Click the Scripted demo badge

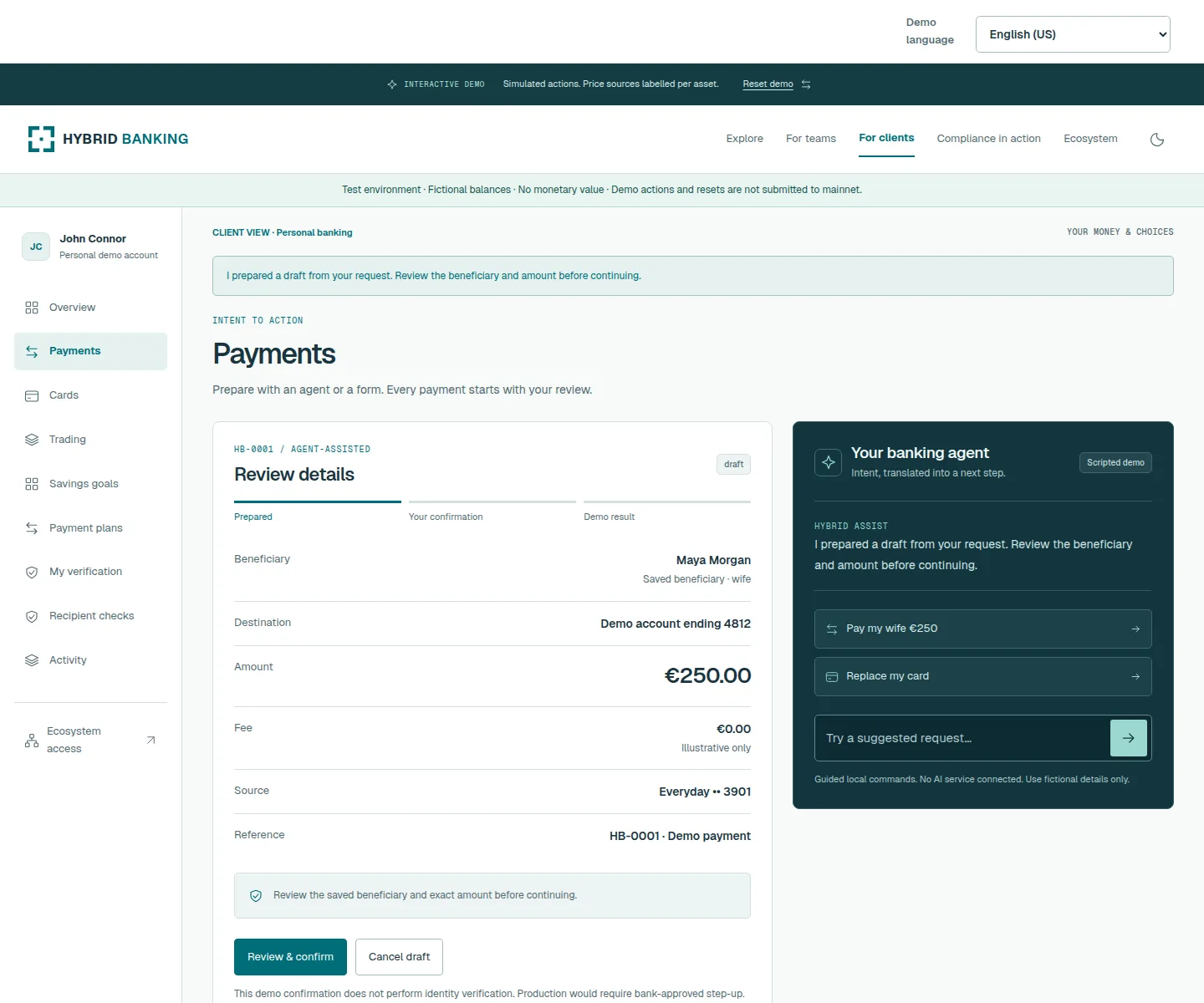pos(1115,463)
